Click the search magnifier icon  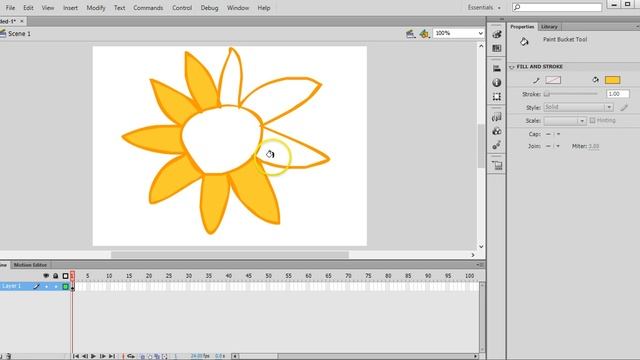tap(517, 7)
